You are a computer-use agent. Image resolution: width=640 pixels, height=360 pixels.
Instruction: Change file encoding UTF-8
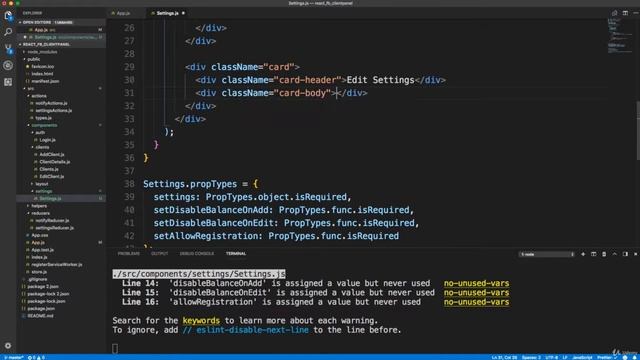pyautogui.click(x=551, y=358)
